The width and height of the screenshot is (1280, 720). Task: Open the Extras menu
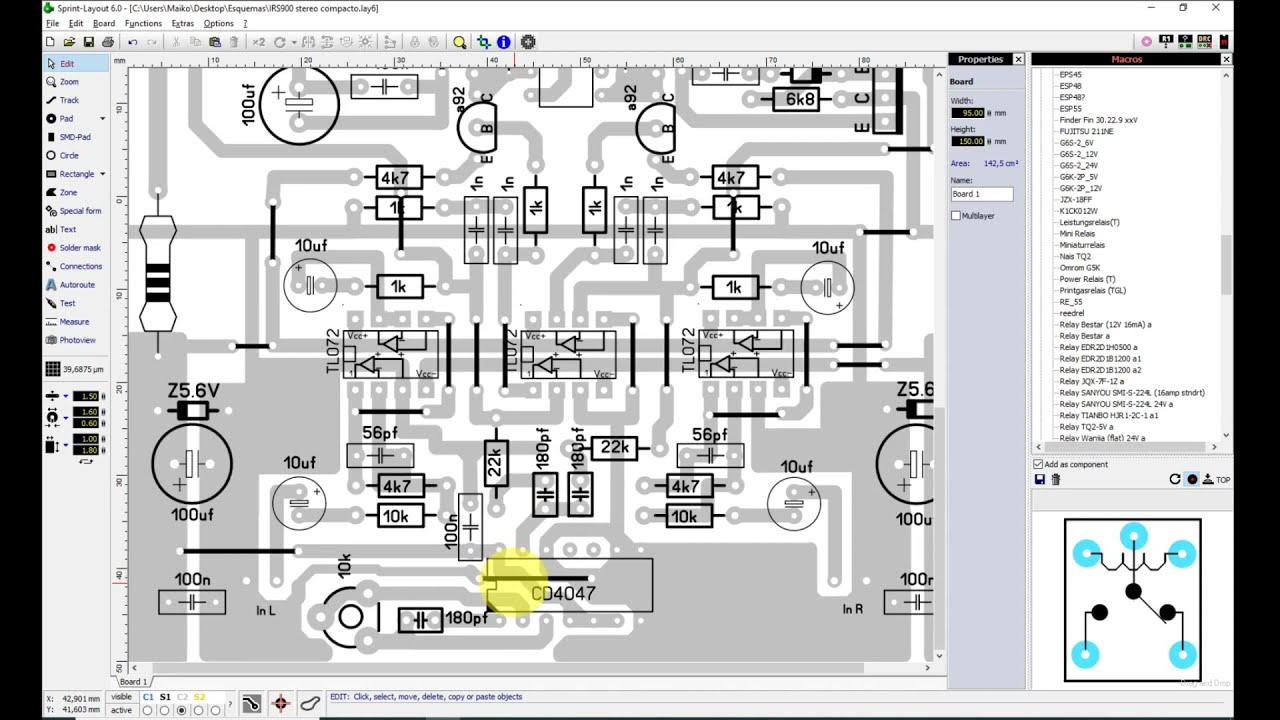182,23
